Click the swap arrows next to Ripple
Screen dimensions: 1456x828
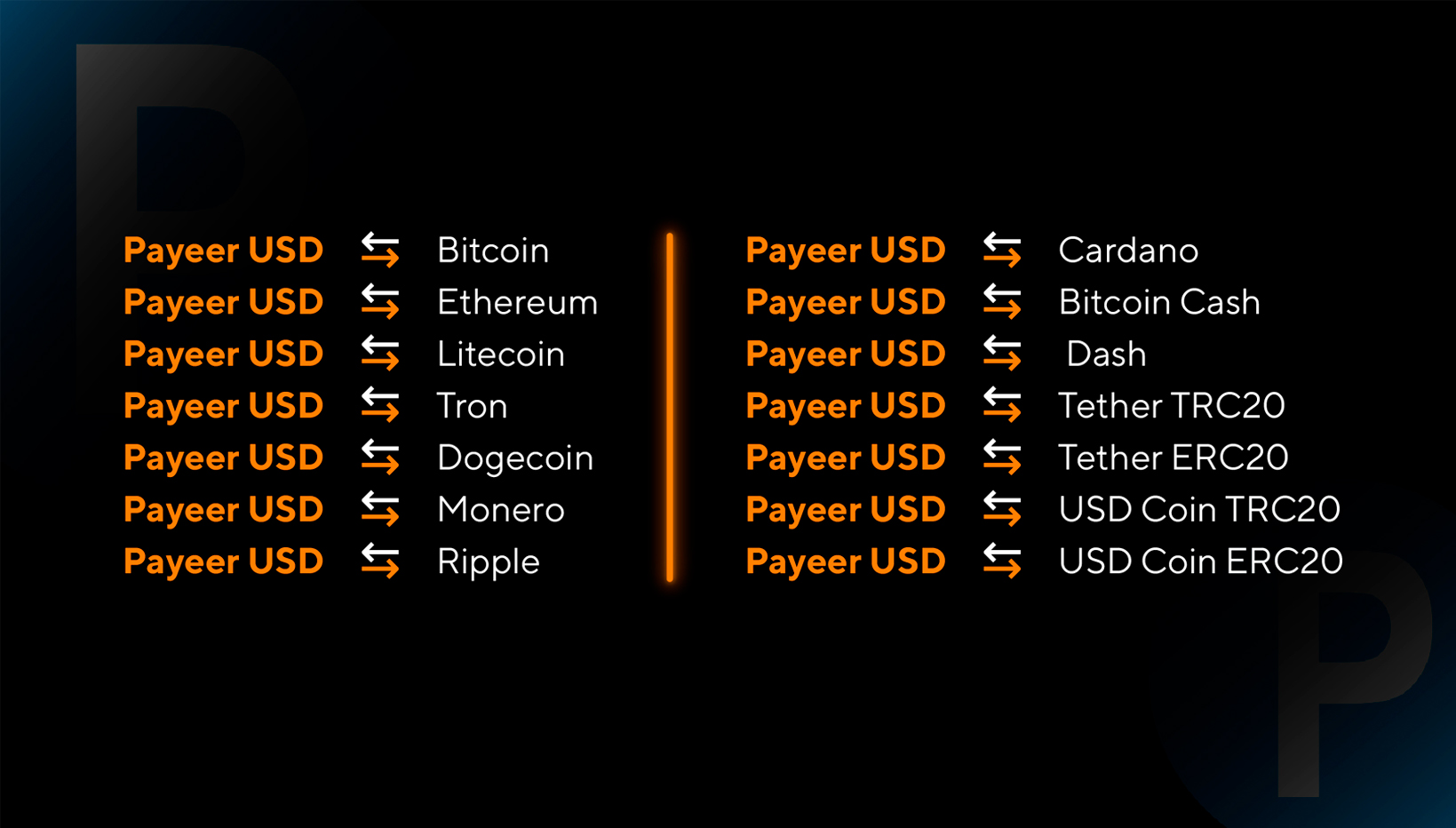[x=380, y=561]
